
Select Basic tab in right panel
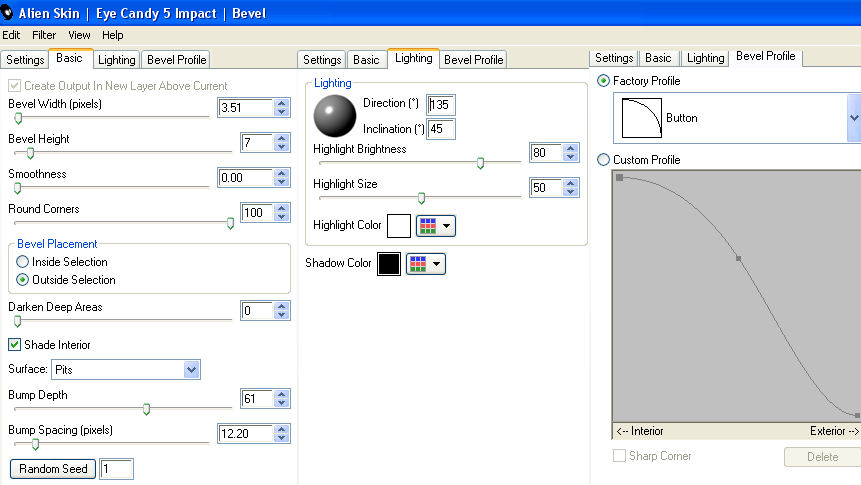[x=658, y=58]
